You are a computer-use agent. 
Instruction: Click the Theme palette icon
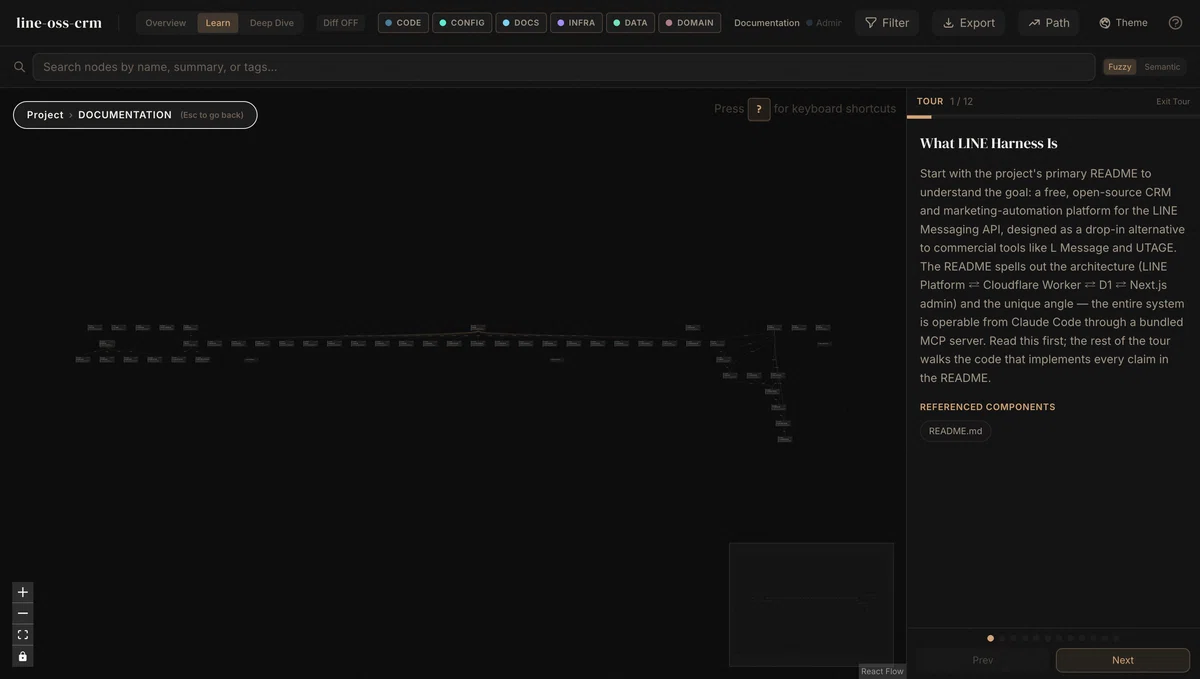(x=1105, y=23)
